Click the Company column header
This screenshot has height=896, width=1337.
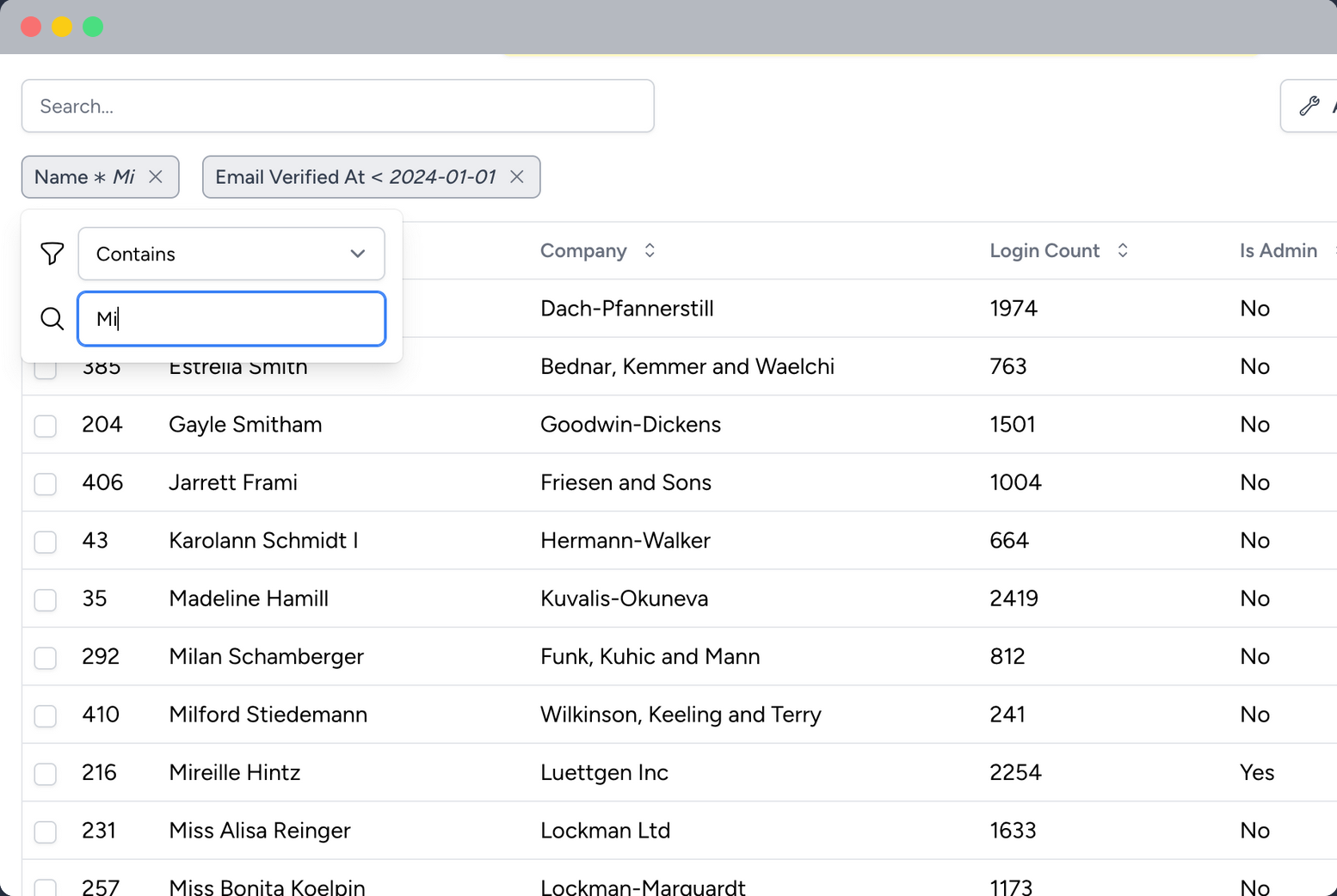583,250
